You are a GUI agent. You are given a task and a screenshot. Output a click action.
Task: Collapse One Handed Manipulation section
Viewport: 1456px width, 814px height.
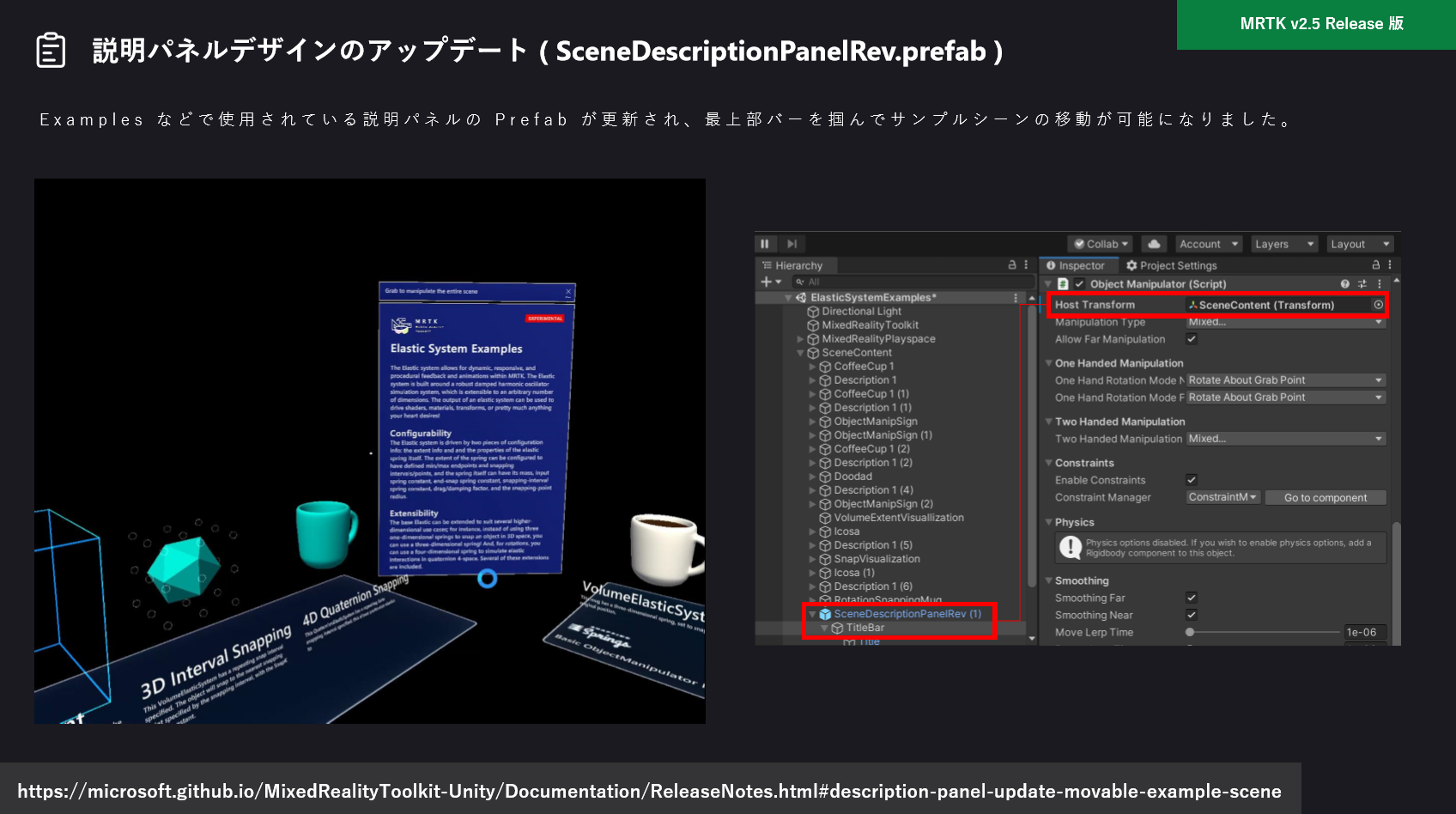coord(1048,363)
